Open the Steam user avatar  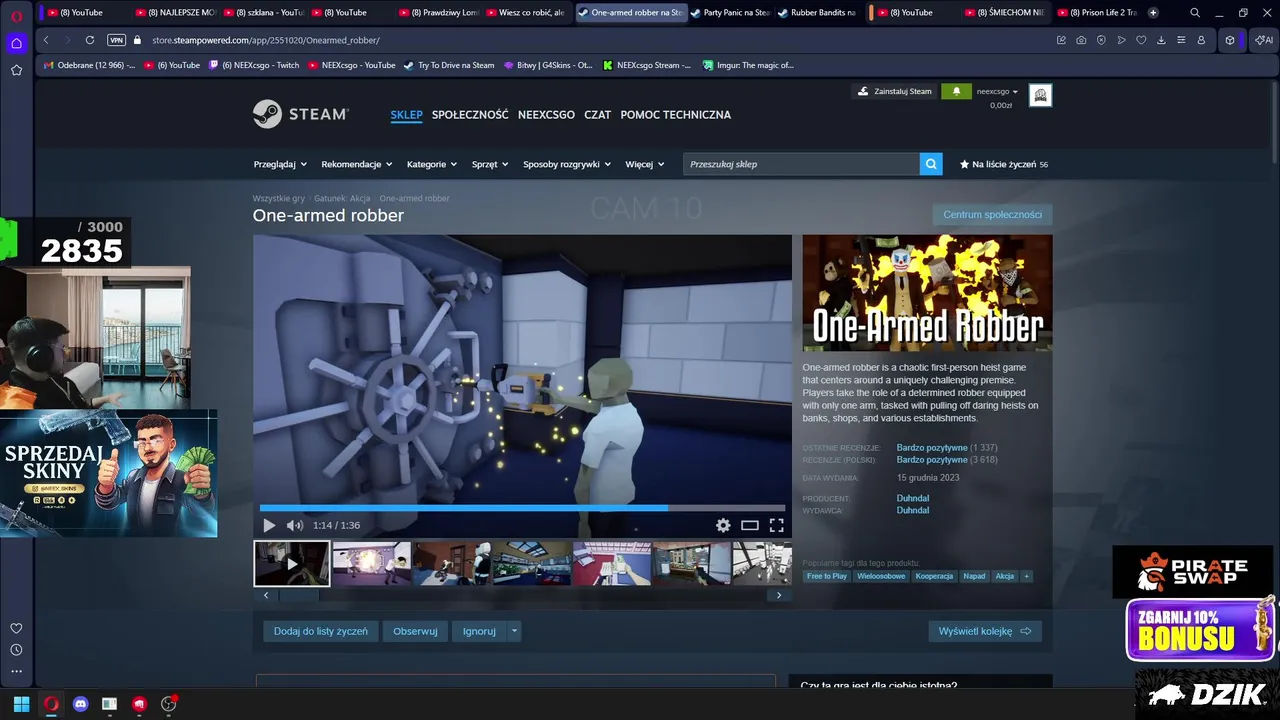pos(1040,95)
